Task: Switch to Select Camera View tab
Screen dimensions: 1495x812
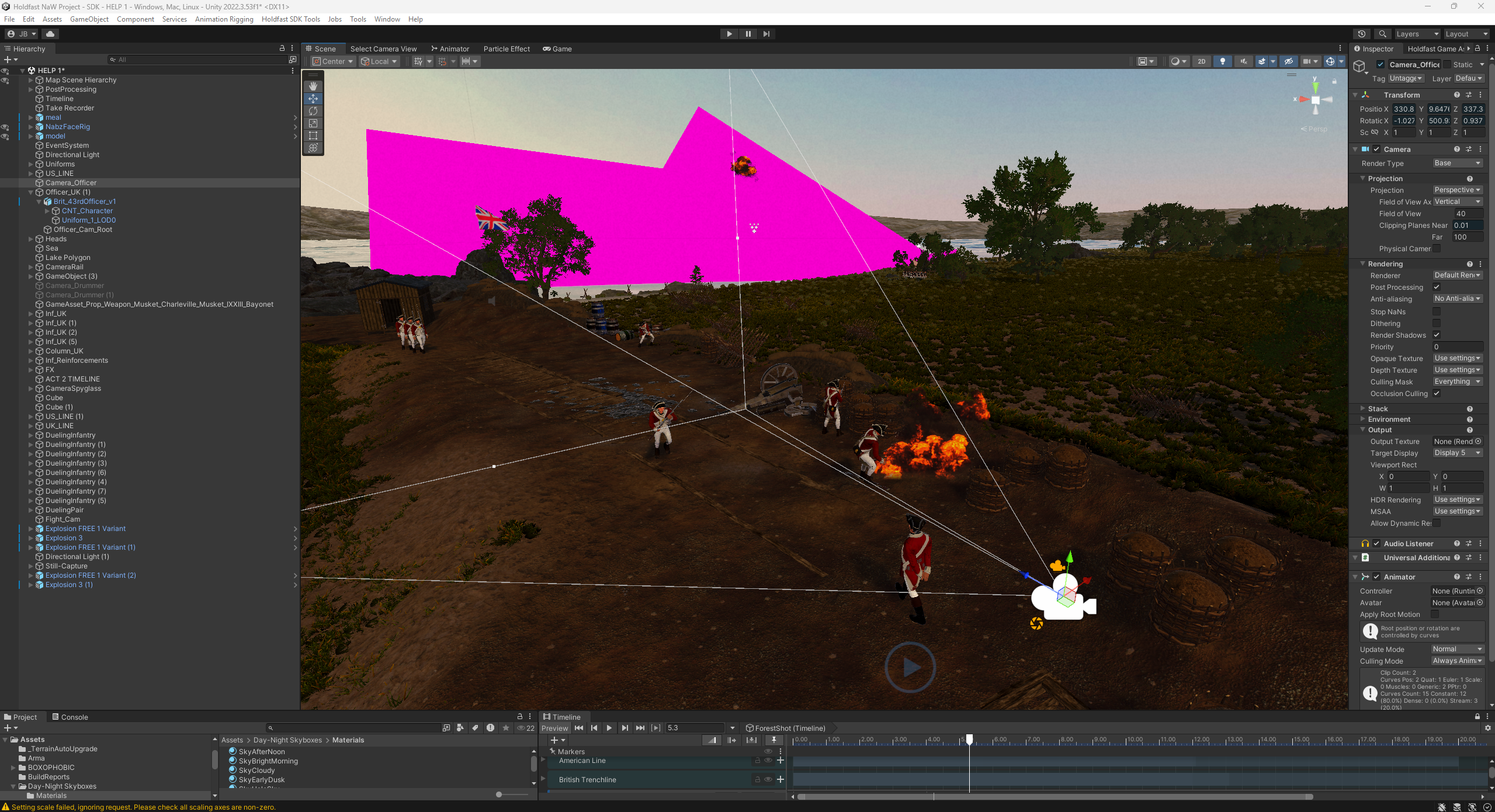Action: point(383,48)
